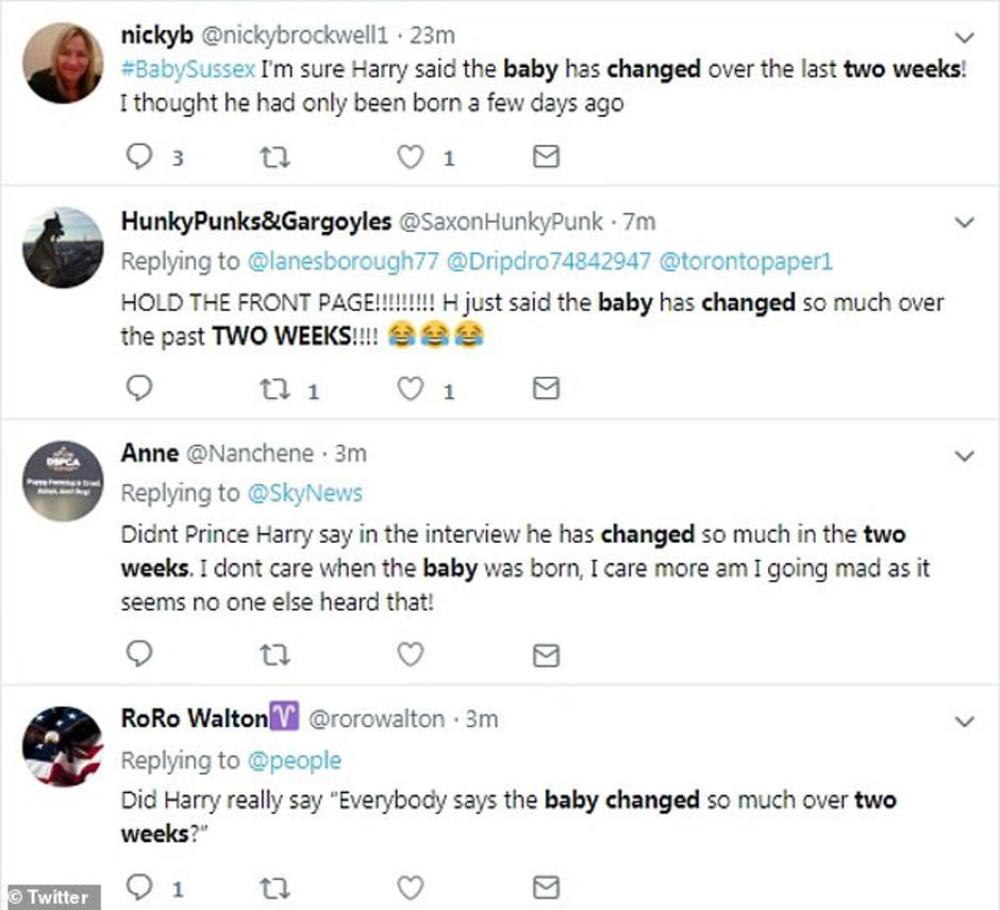The image size is (1000, 910).
Task: Expand the HunkyPunks&Gargoyles tweet menu chevron
Action: tap(965, 222)
